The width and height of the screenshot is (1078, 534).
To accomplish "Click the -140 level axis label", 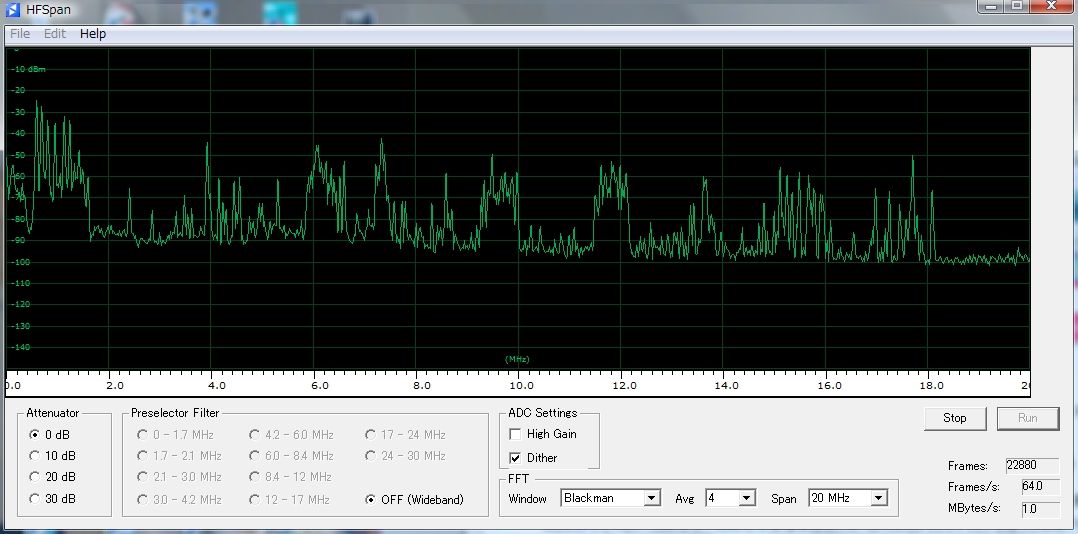I will (x=20, y=347).
